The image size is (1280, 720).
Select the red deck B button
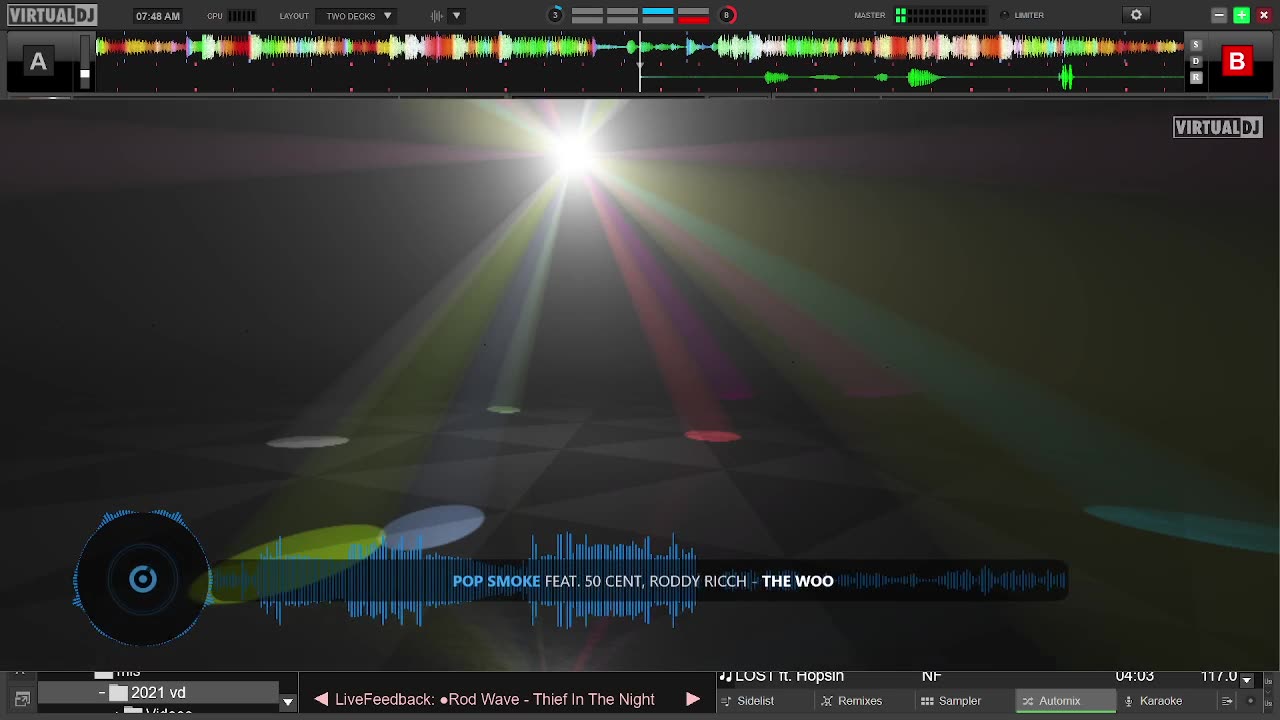click(x=1237, y=62)
